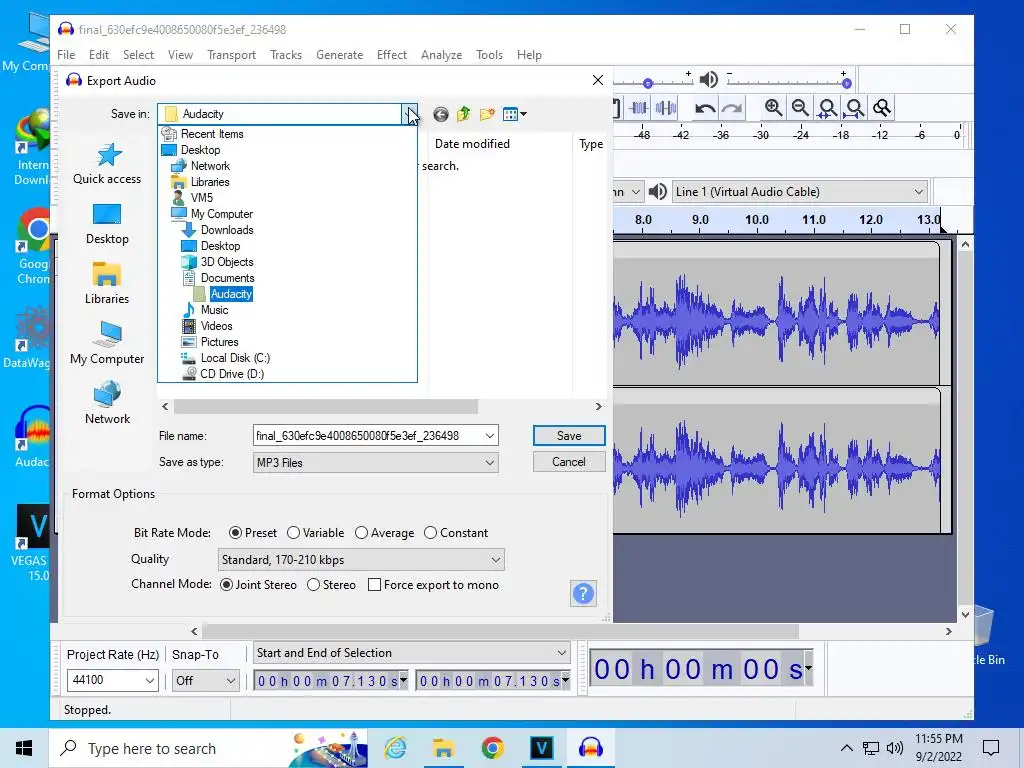Click 10.0 mark on timeline ruler
The height and width of the screenshot is (768, 1024).
click(756, 219)
